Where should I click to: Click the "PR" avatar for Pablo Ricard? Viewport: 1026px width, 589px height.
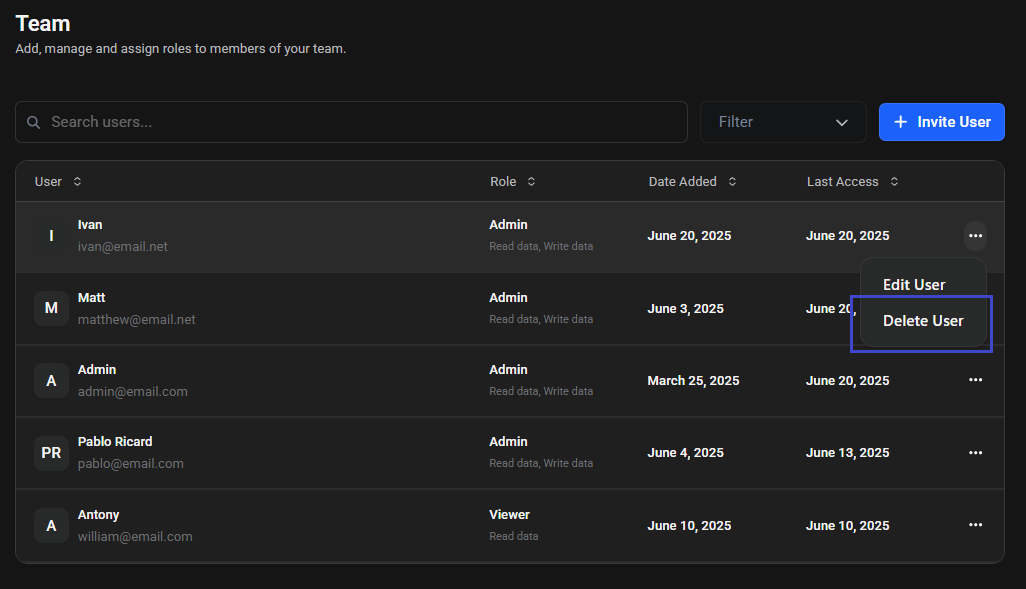tap(51, 453)
